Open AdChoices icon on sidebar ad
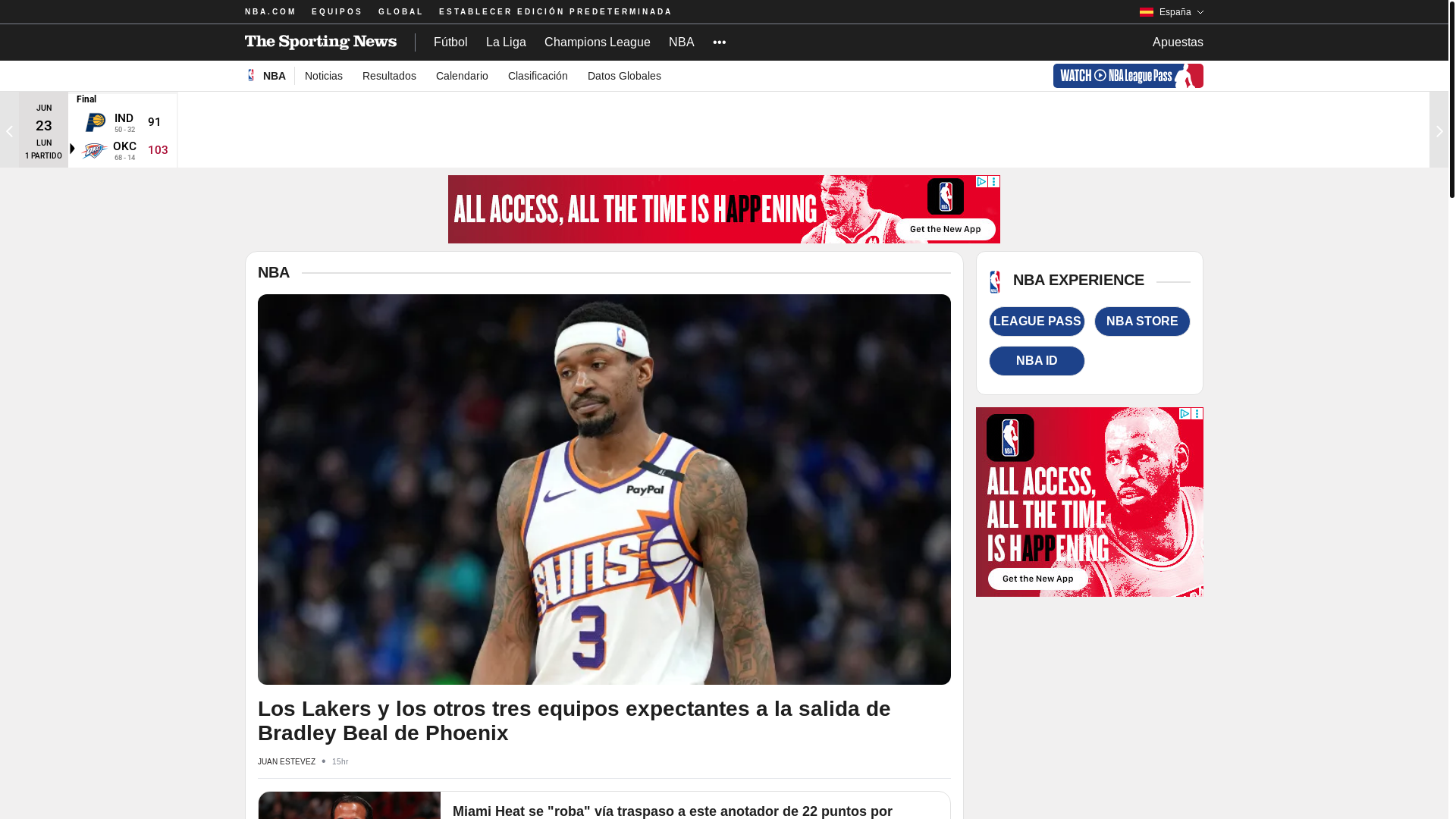This screenshot has width=1456, height=819. click(1185, 414)
